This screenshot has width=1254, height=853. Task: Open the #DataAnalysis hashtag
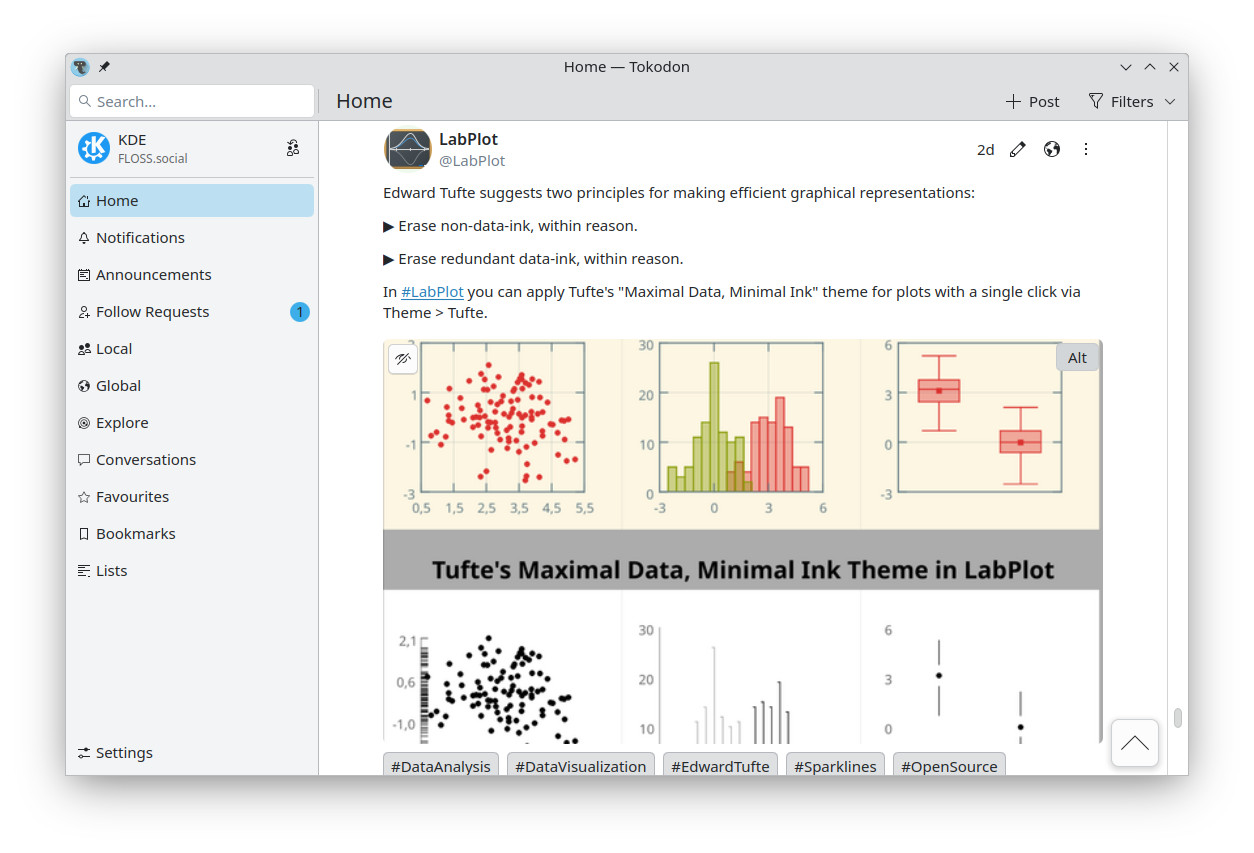tap(441, 766)
